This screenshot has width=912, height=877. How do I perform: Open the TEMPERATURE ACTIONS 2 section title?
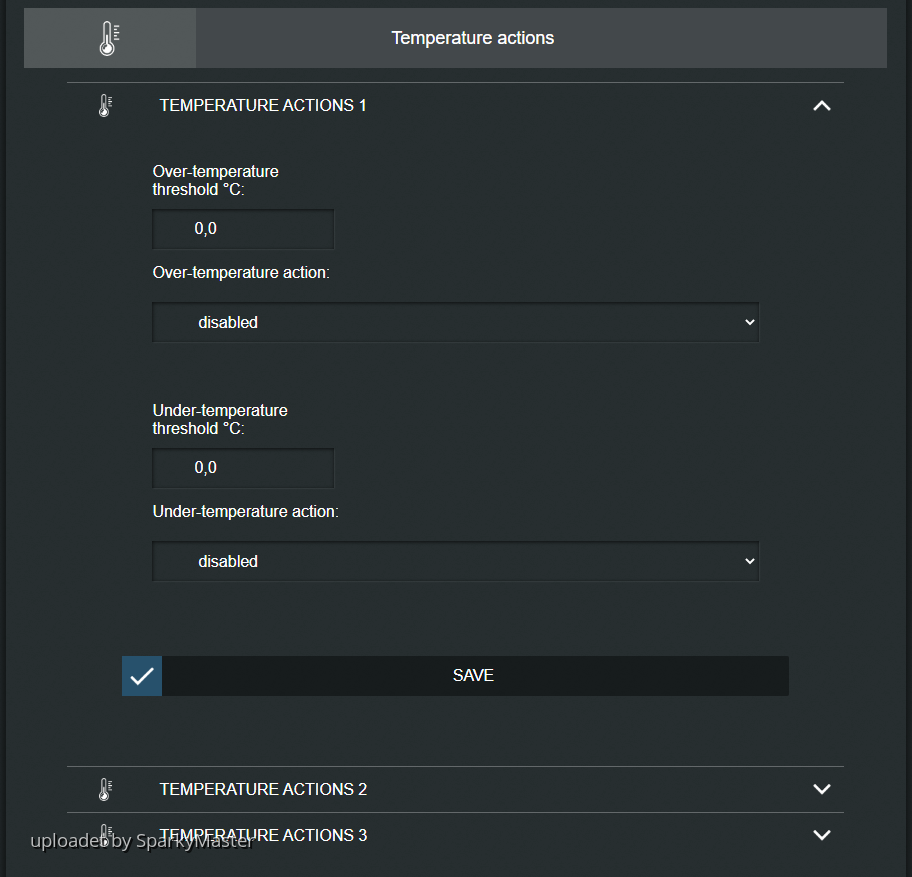click(x=263, y=789)
